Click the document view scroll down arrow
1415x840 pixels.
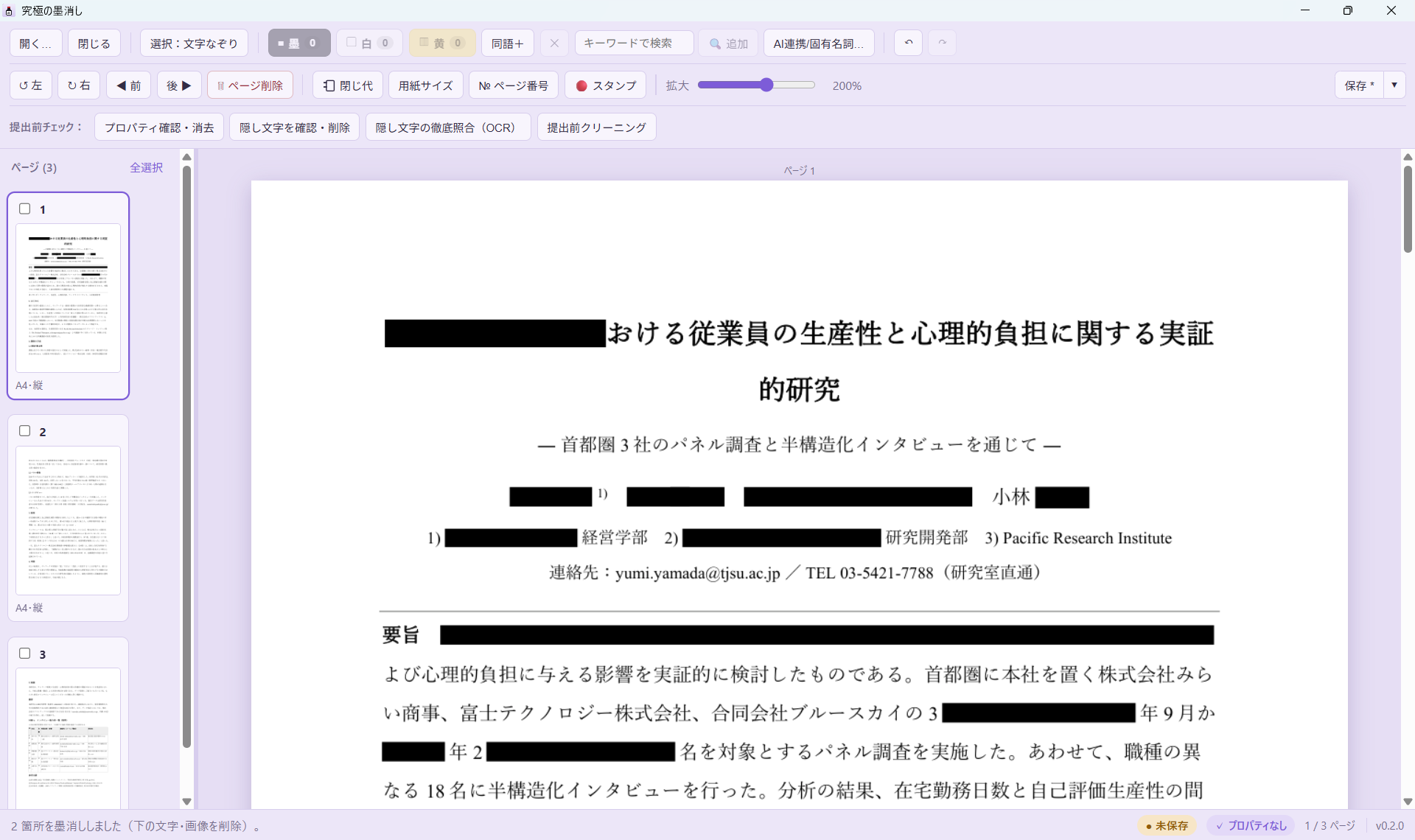click(1408, 802)
